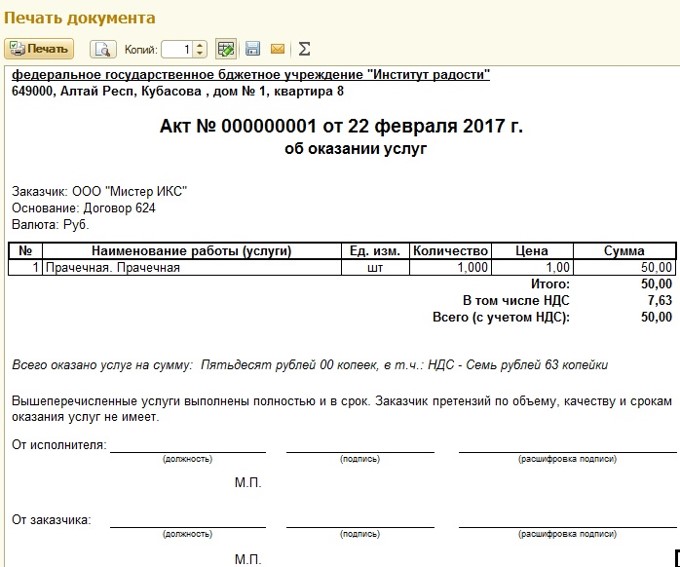Save document with floppy disk icon
Viewport: 680px width, 567px height.
point(253,49)
